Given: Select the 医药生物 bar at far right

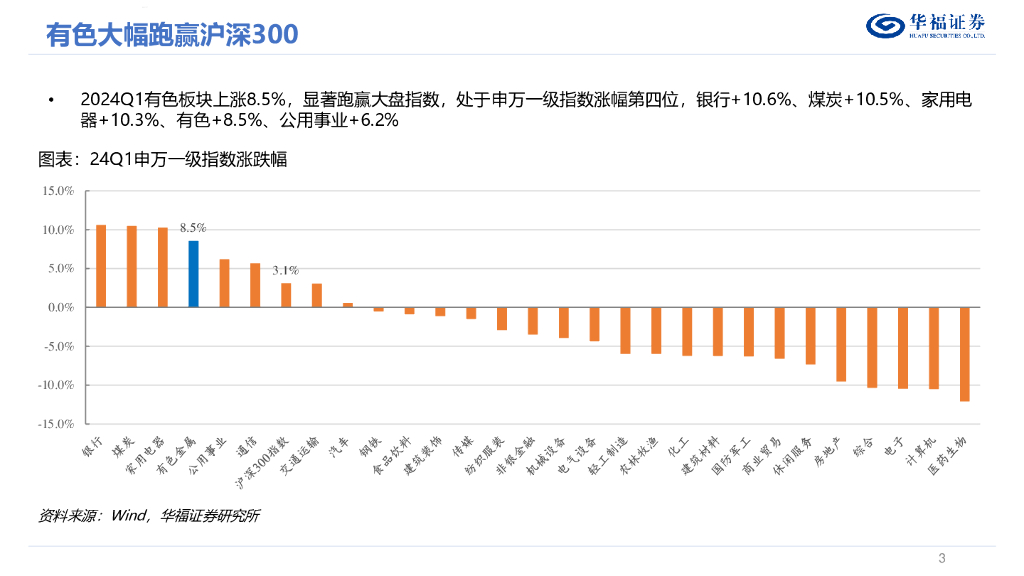Looking at the screenshot, I should point(965,354).
